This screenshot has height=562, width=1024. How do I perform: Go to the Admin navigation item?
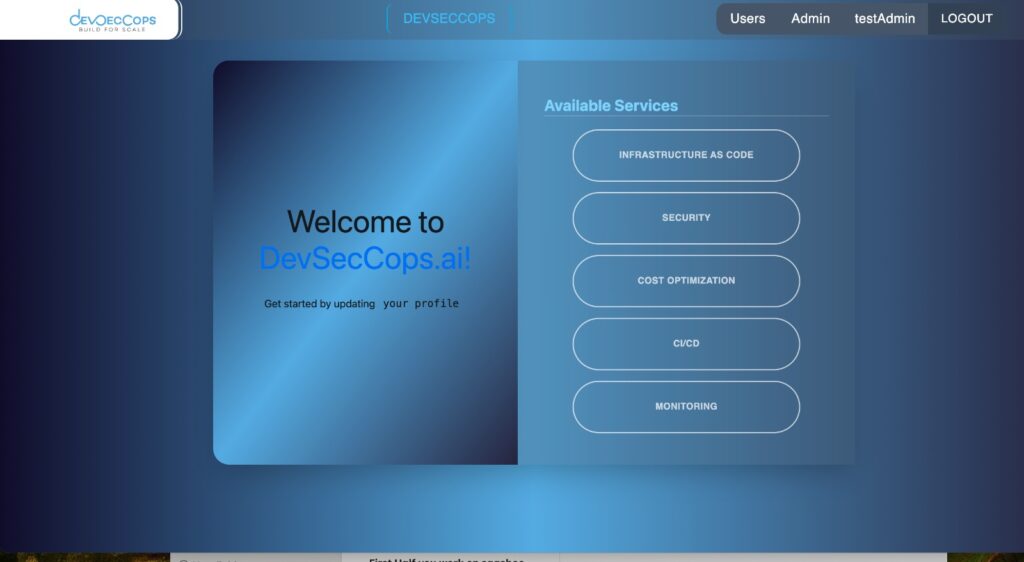[x=810, y=18]
